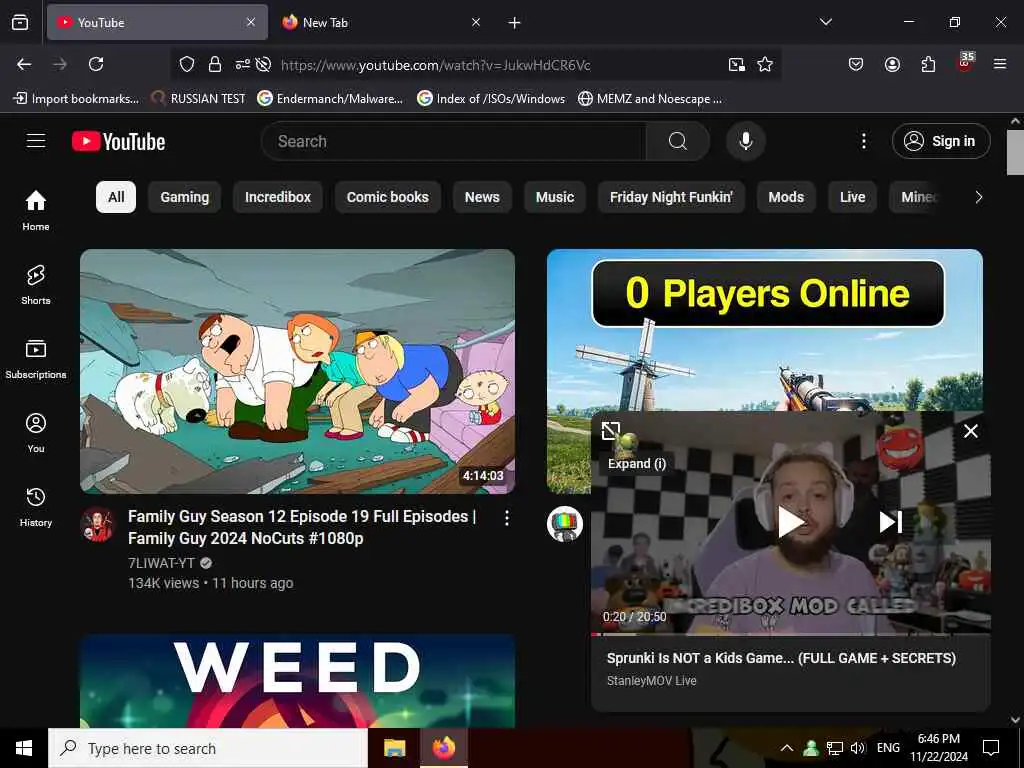Open the Family Guy Season 12 video title

pos(302,527)
